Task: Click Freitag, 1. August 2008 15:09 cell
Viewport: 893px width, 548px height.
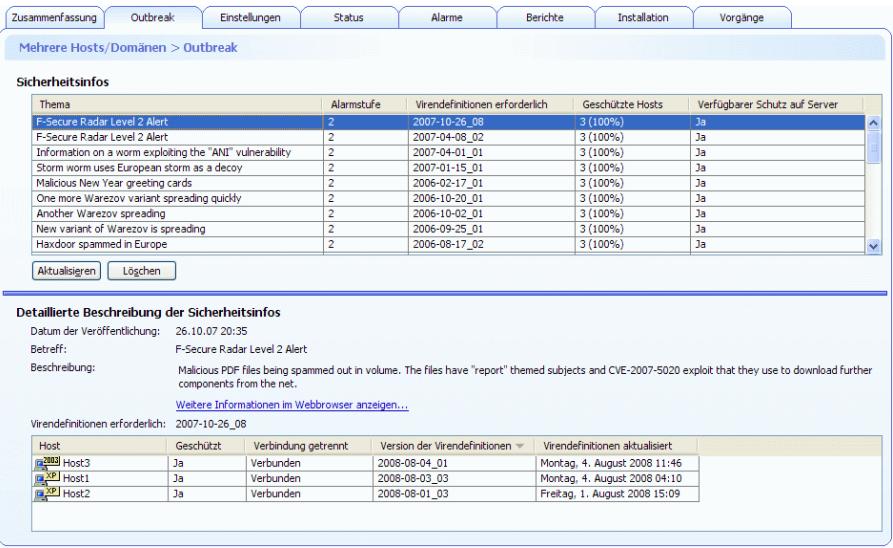Action: click(617, 494)
